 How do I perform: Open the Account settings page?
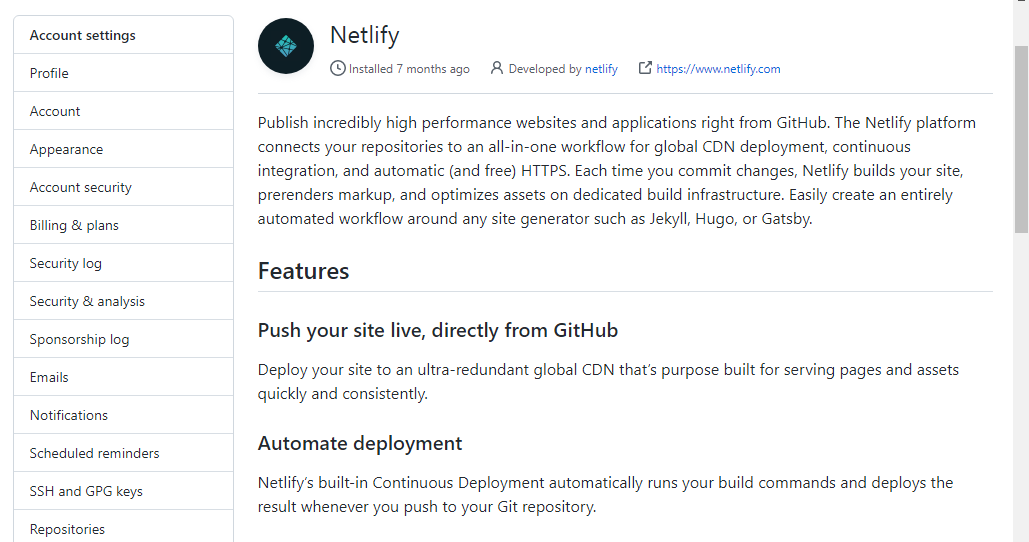pyautogui.click(x=123, y=111)
